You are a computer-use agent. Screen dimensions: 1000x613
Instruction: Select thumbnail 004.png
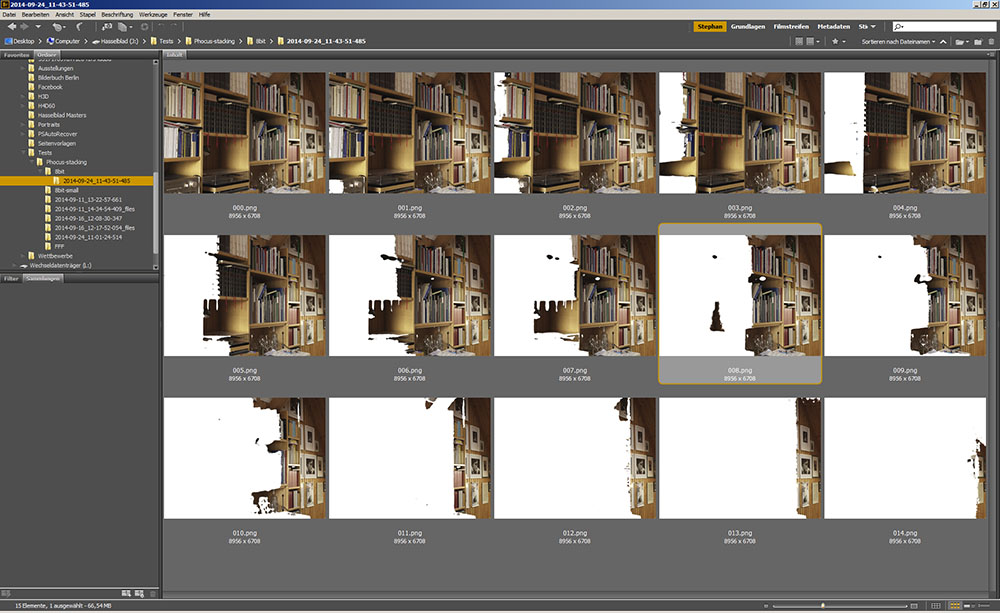tap(904, 133)
